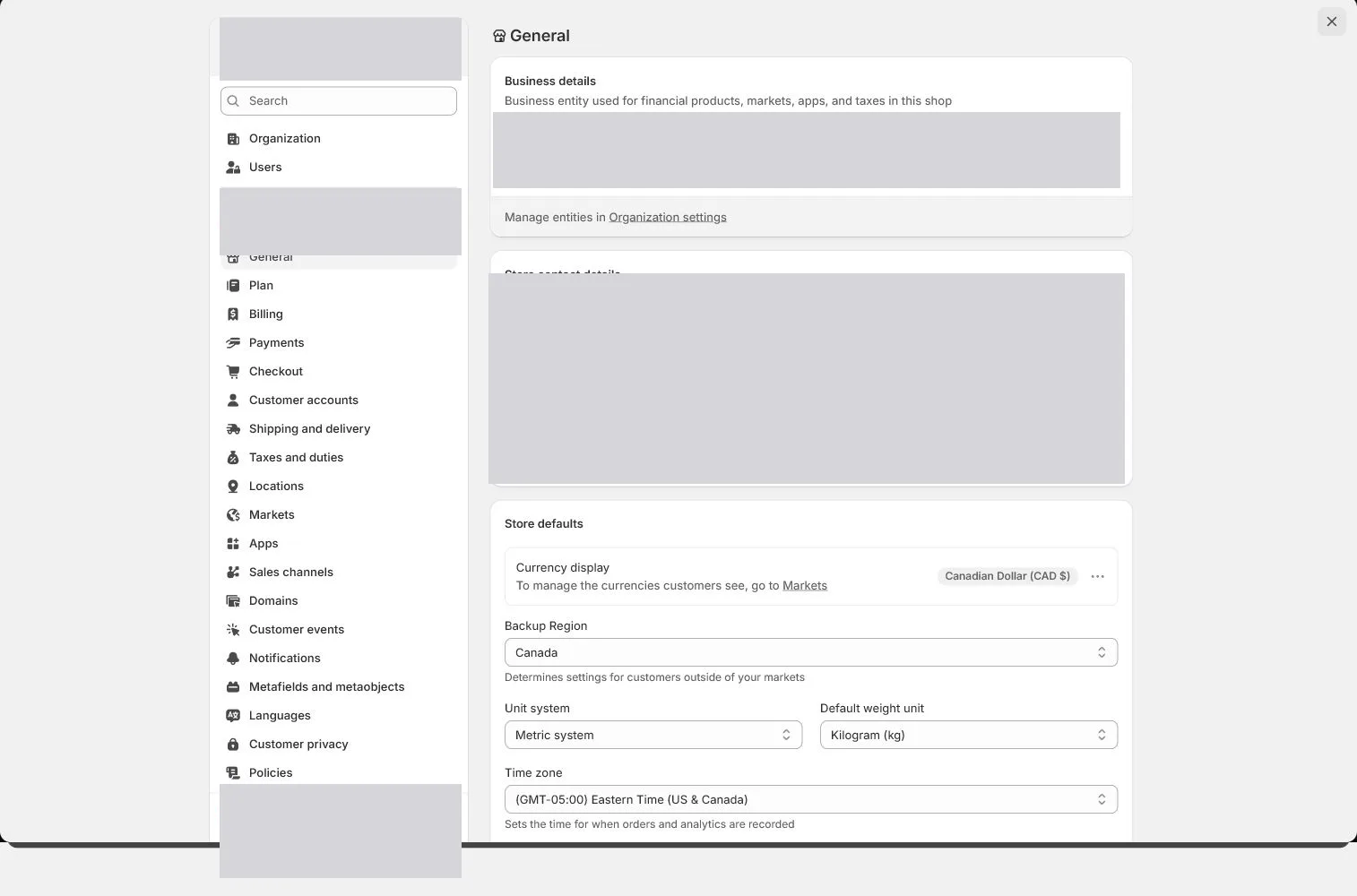Open Metafields and metaobjects settings
Viewport: 1357px width, 896px height.
(339, 687)
